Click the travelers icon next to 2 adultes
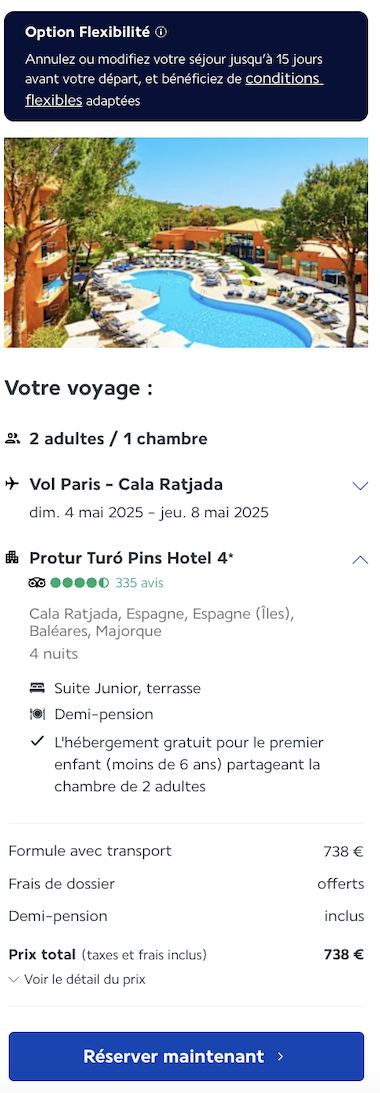Image resolution: width=380 pixels, height=1093 pixels. (12, 438)
